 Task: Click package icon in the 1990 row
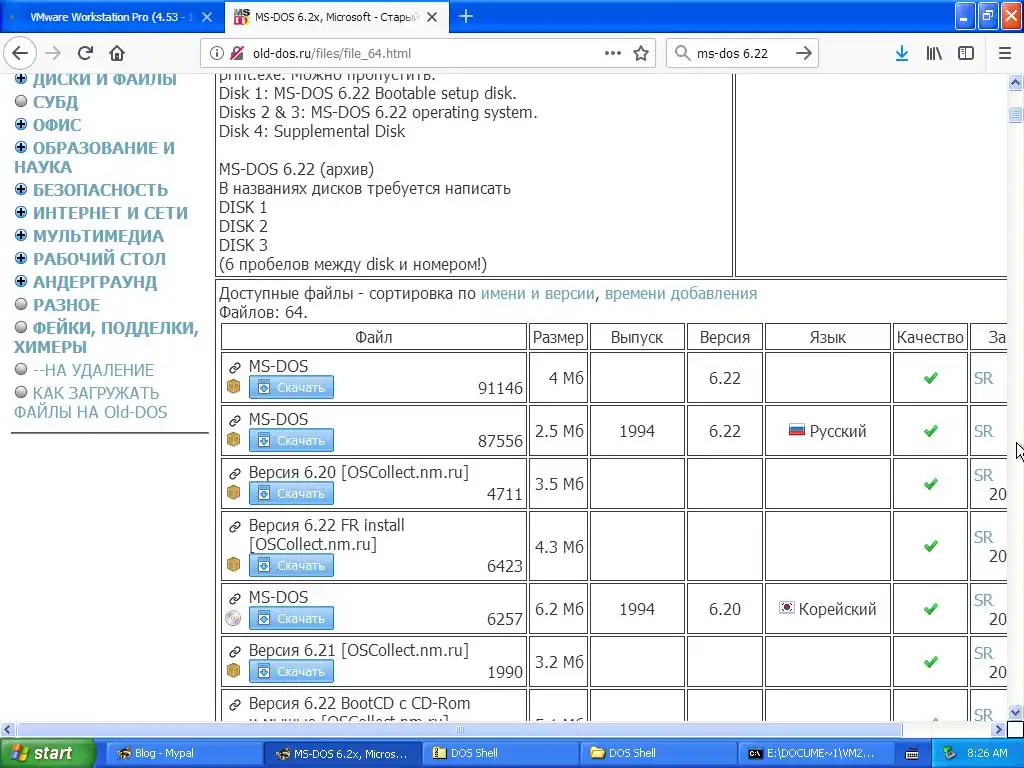(233, 671)
